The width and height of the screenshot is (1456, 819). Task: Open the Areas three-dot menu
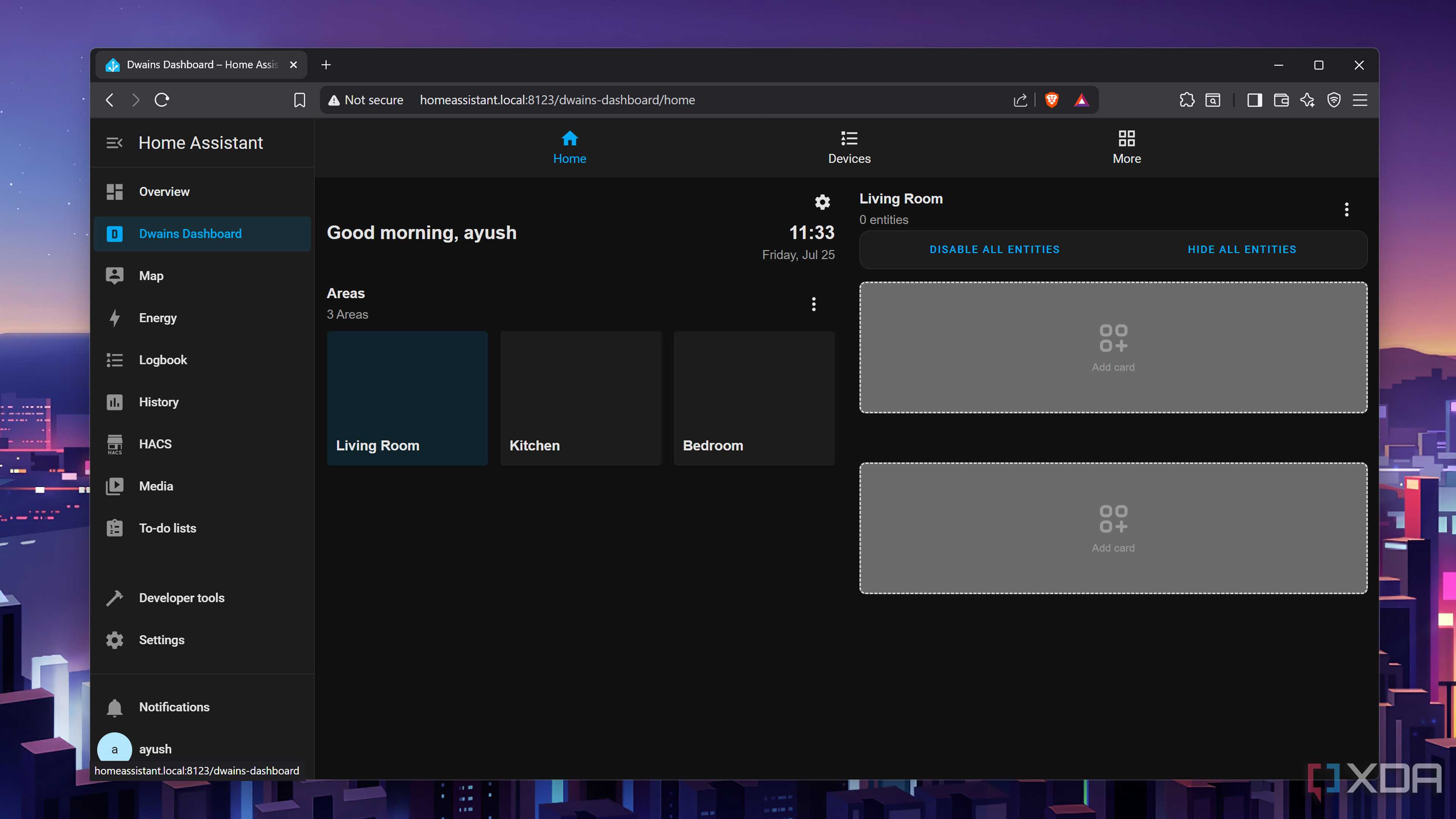point(814,304)
